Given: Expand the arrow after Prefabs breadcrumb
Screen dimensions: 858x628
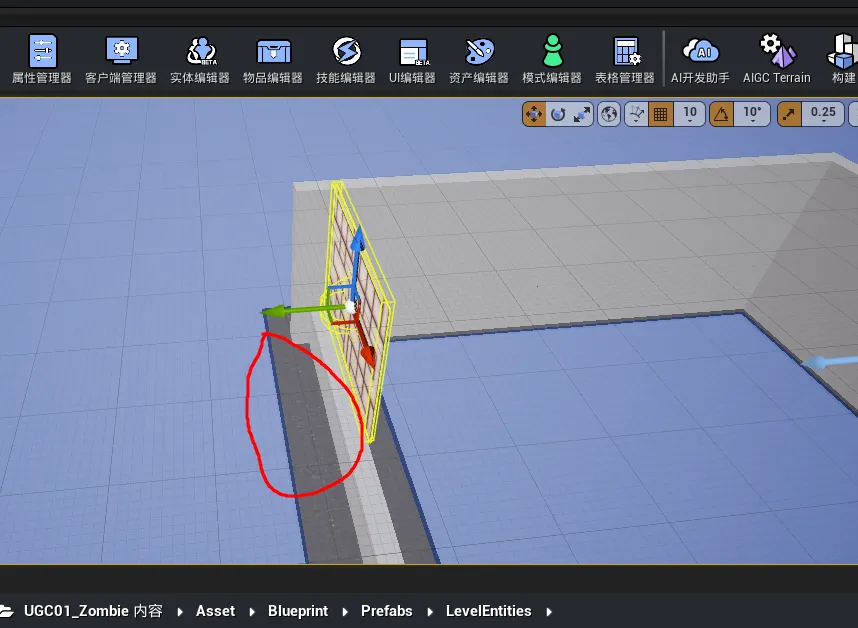Looking at the screenshot, I should point(430,612).
